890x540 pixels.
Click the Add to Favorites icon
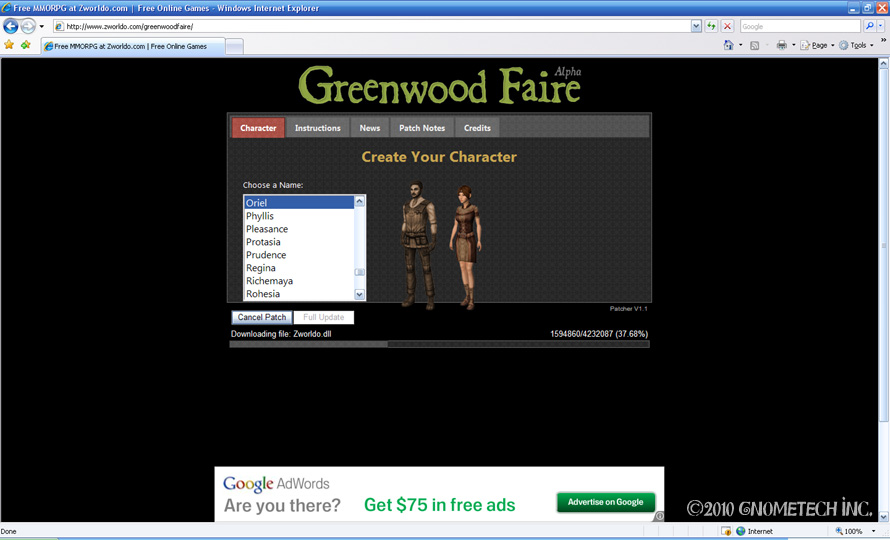[25, 45]
